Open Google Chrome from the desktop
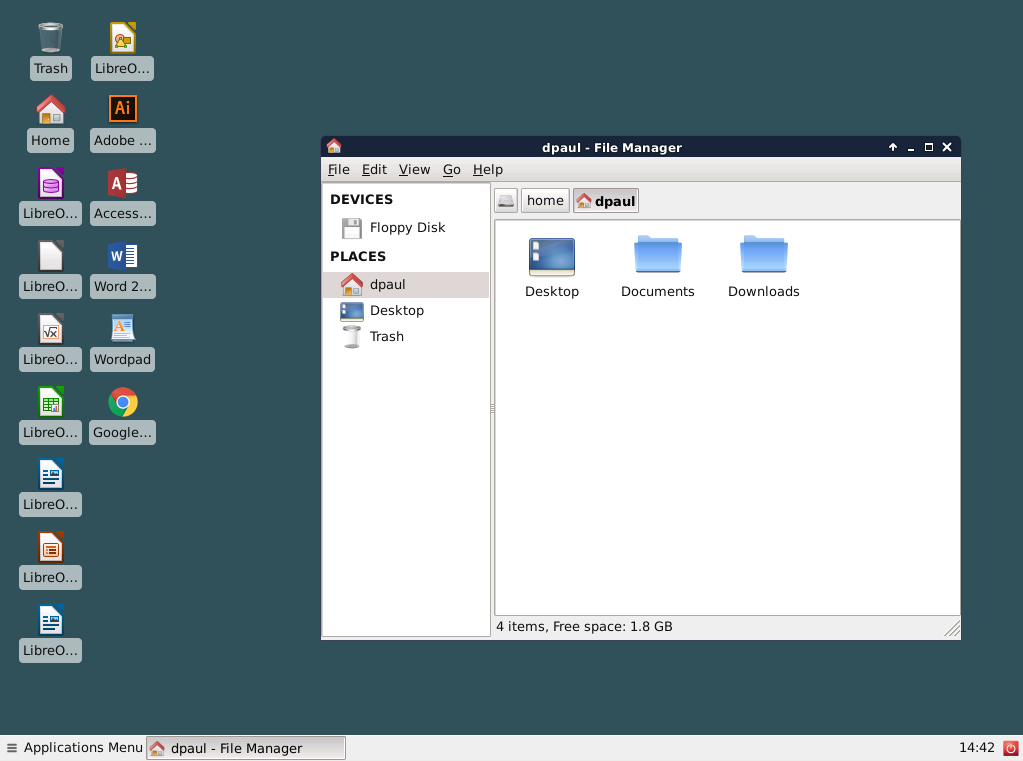This screenshot has height=761, width=1023. [x=122, y=403]
